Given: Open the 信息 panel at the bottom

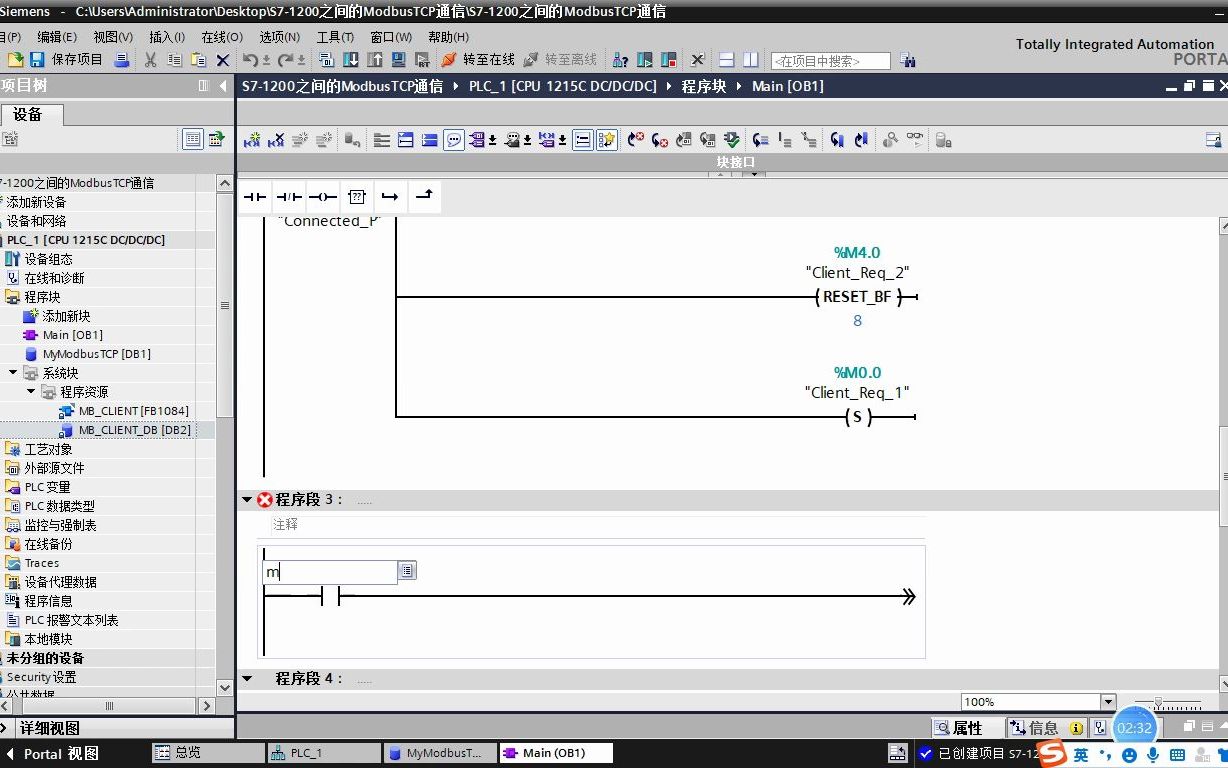Looking at the screenshot, I should pos(1045,727).
